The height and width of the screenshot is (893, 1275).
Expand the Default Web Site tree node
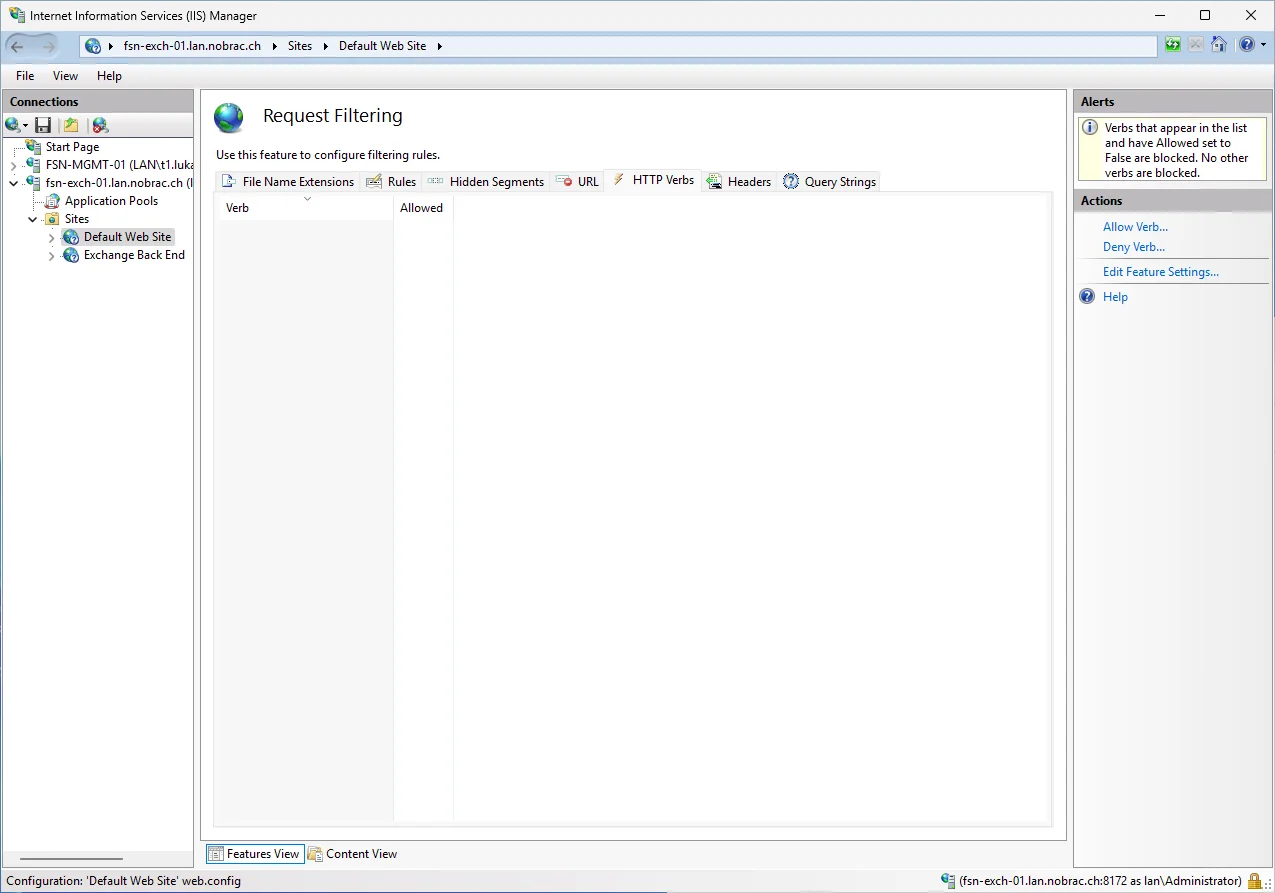pyautogui.click(x=52, y=237)
